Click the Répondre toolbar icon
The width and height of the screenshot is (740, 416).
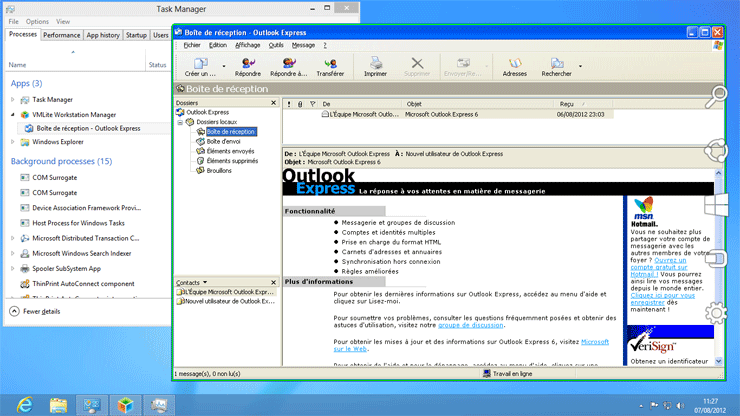pos(247,66)
